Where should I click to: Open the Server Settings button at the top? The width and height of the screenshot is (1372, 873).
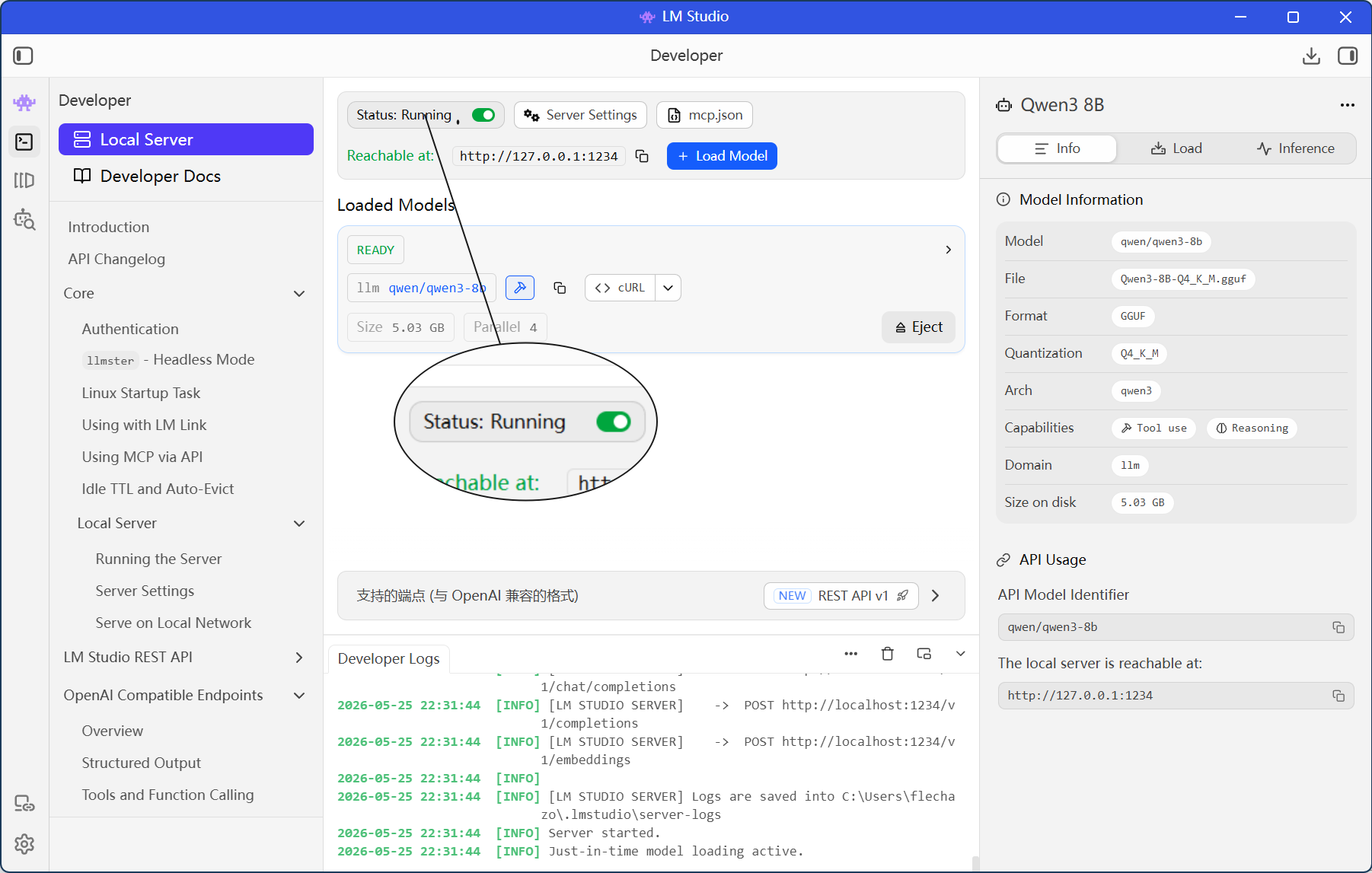point(580,115)
